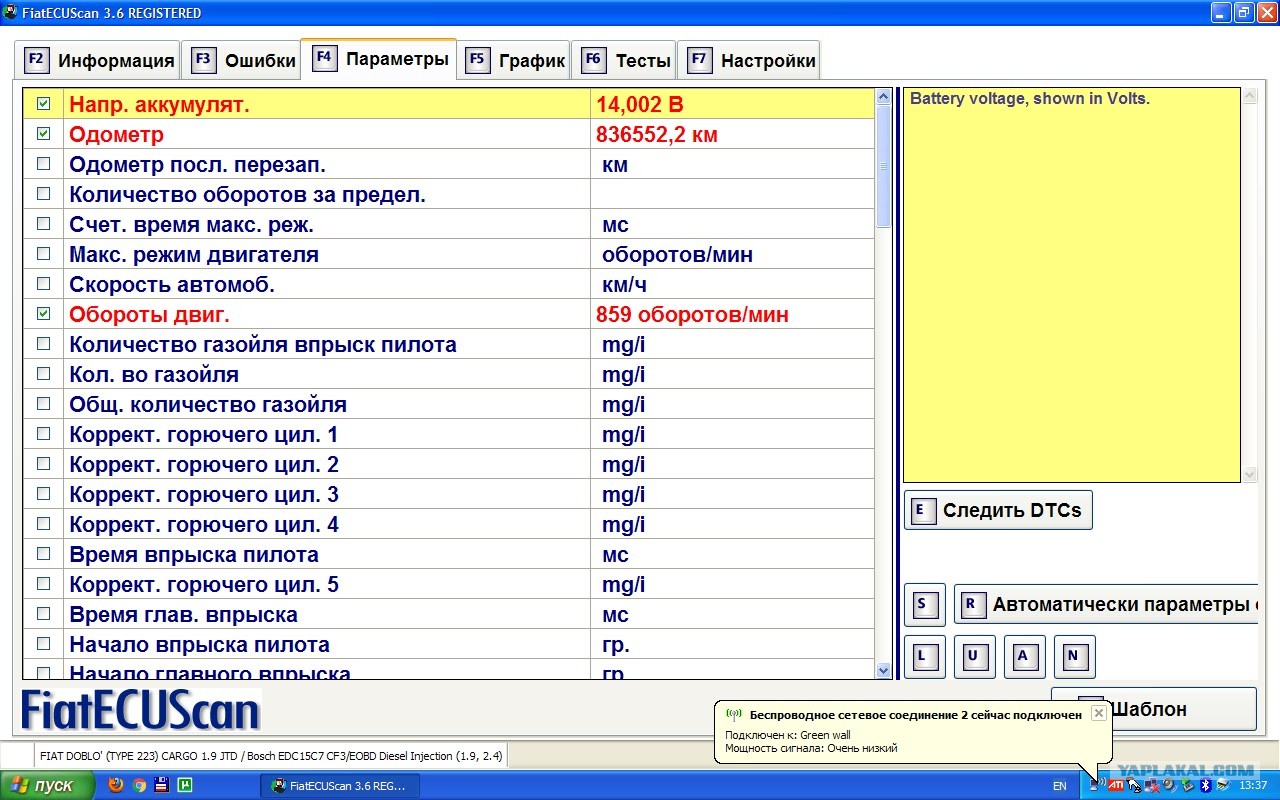Screen dimensions: 1280x800
Task: Click the FiatECUScan logo
Action: 141,710
